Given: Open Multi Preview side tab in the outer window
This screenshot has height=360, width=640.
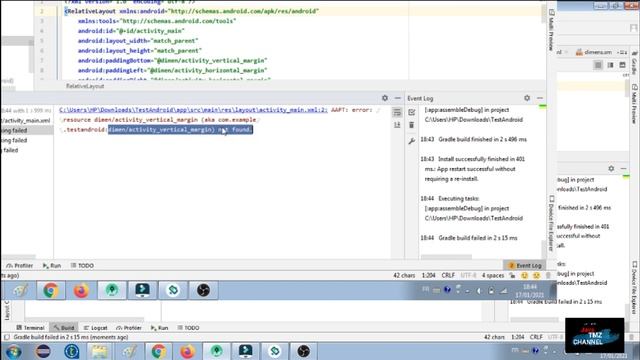Looking at the screenshot, I should 635,104.
